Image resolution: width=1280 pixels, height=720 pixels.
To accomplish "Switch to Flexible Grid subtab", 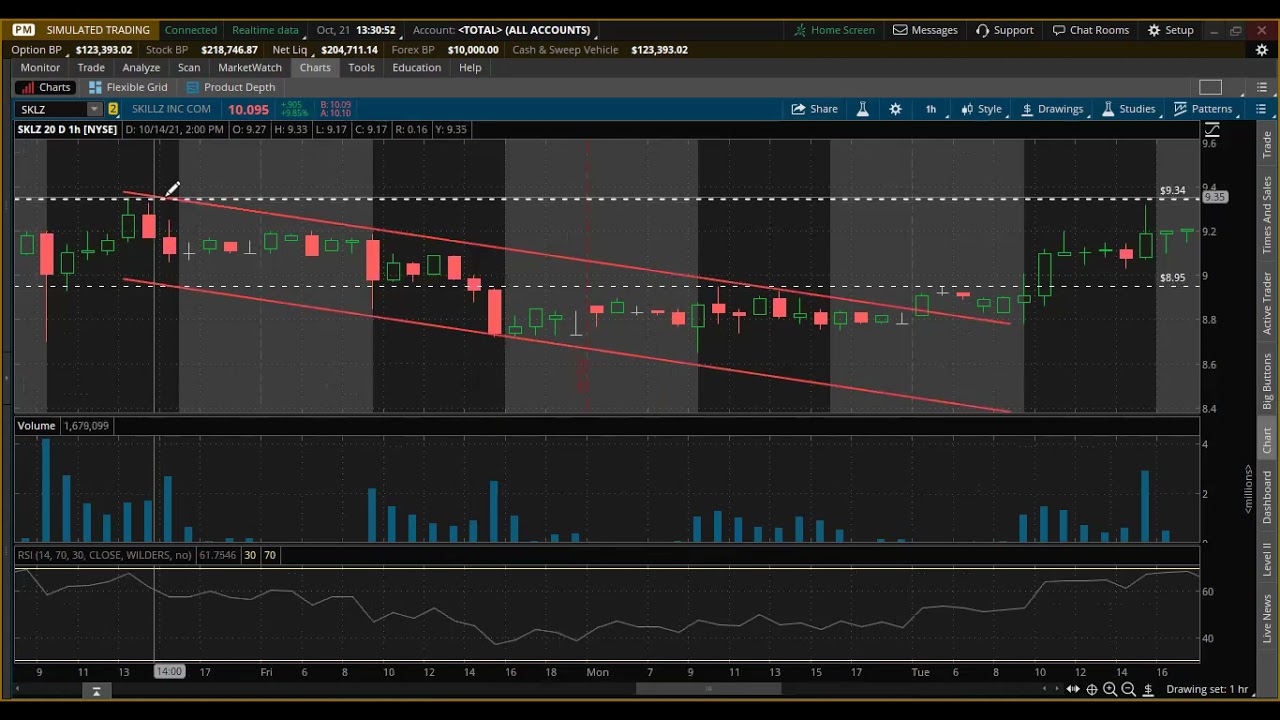I will click(x=127, y=87).
